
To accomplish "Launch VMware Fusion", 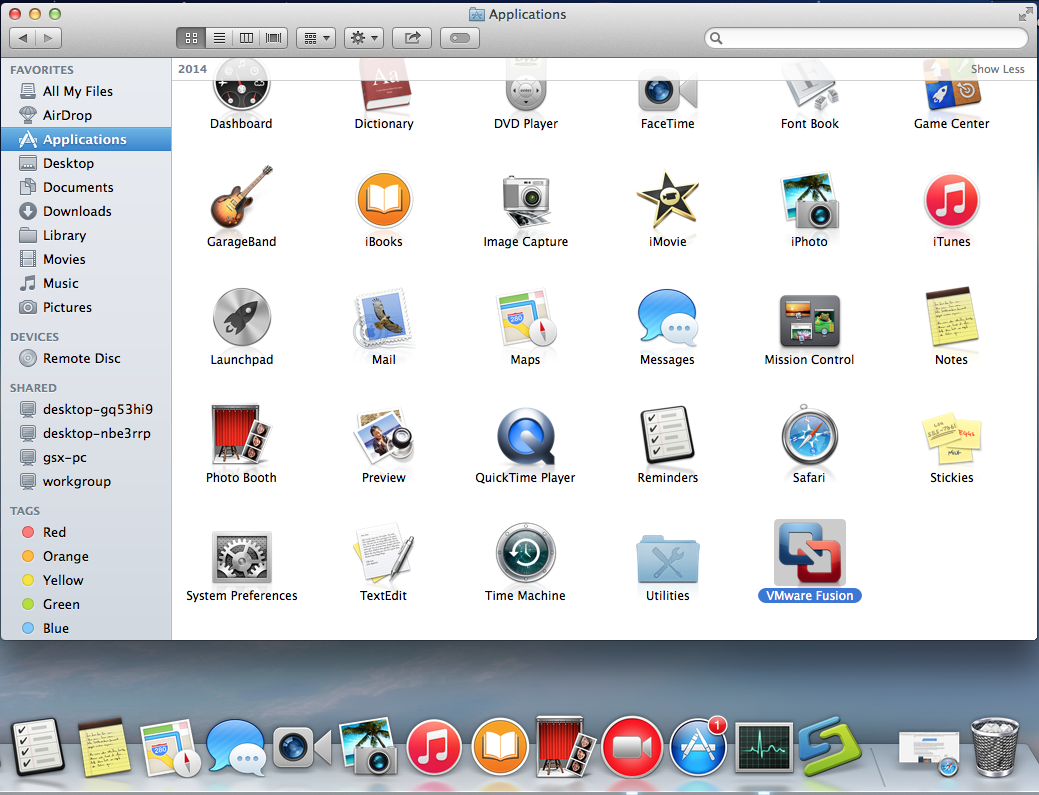I will coord(809,552).
